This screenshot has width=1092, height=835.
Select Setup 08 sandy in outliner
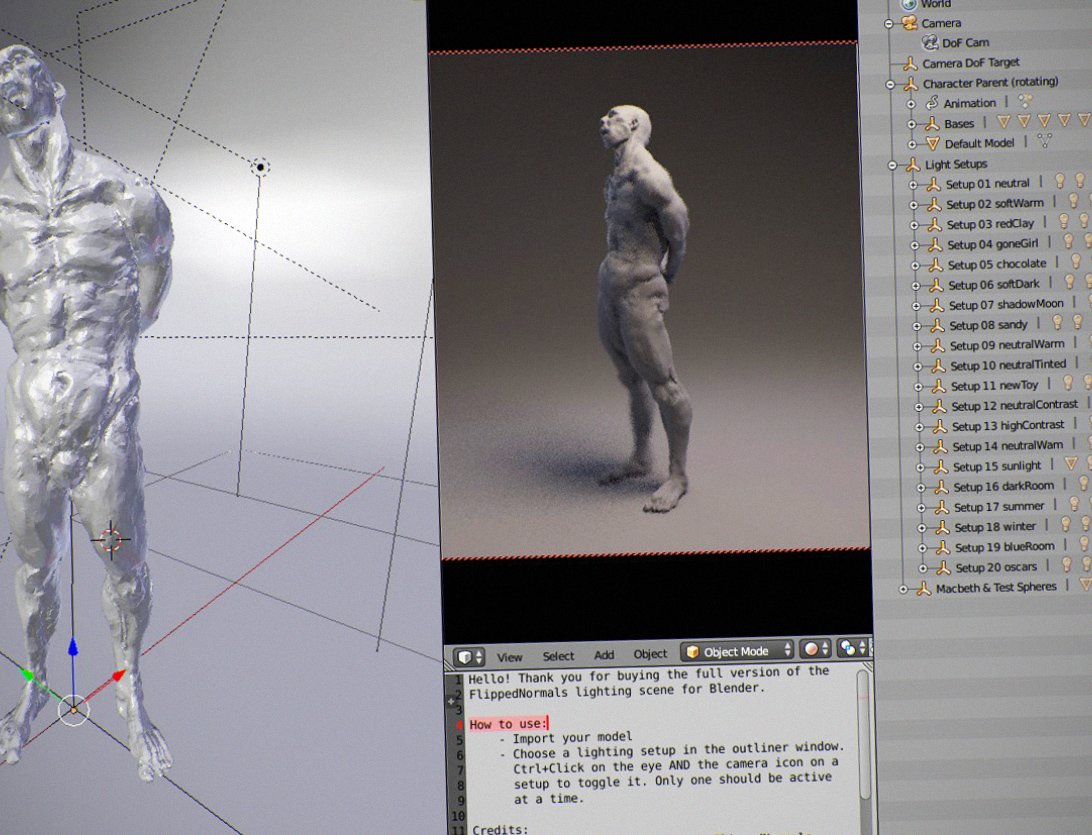988,325
